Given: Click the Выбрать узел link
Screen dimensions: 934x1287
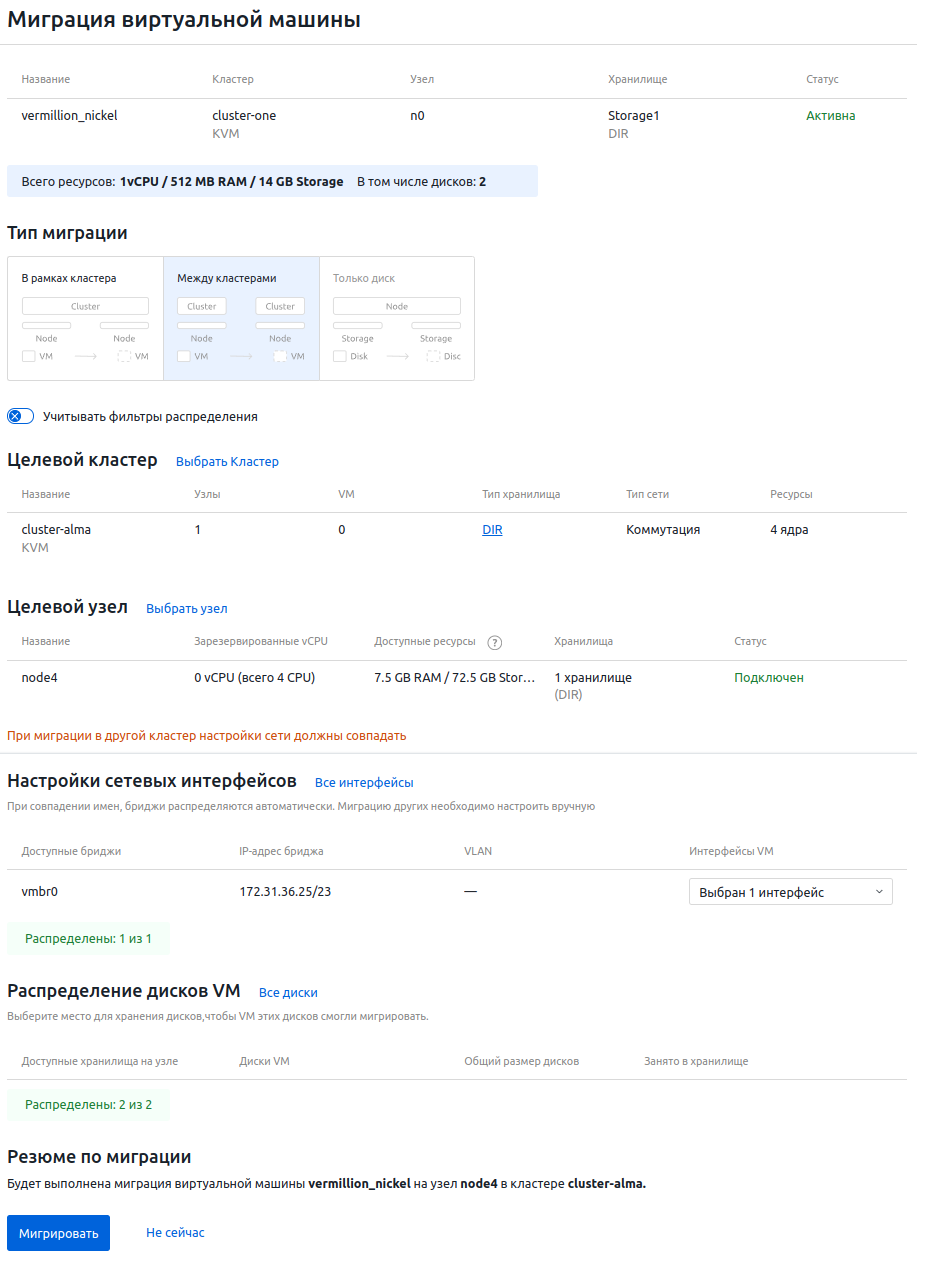Looking at the screenshot, I should point(187,608).
